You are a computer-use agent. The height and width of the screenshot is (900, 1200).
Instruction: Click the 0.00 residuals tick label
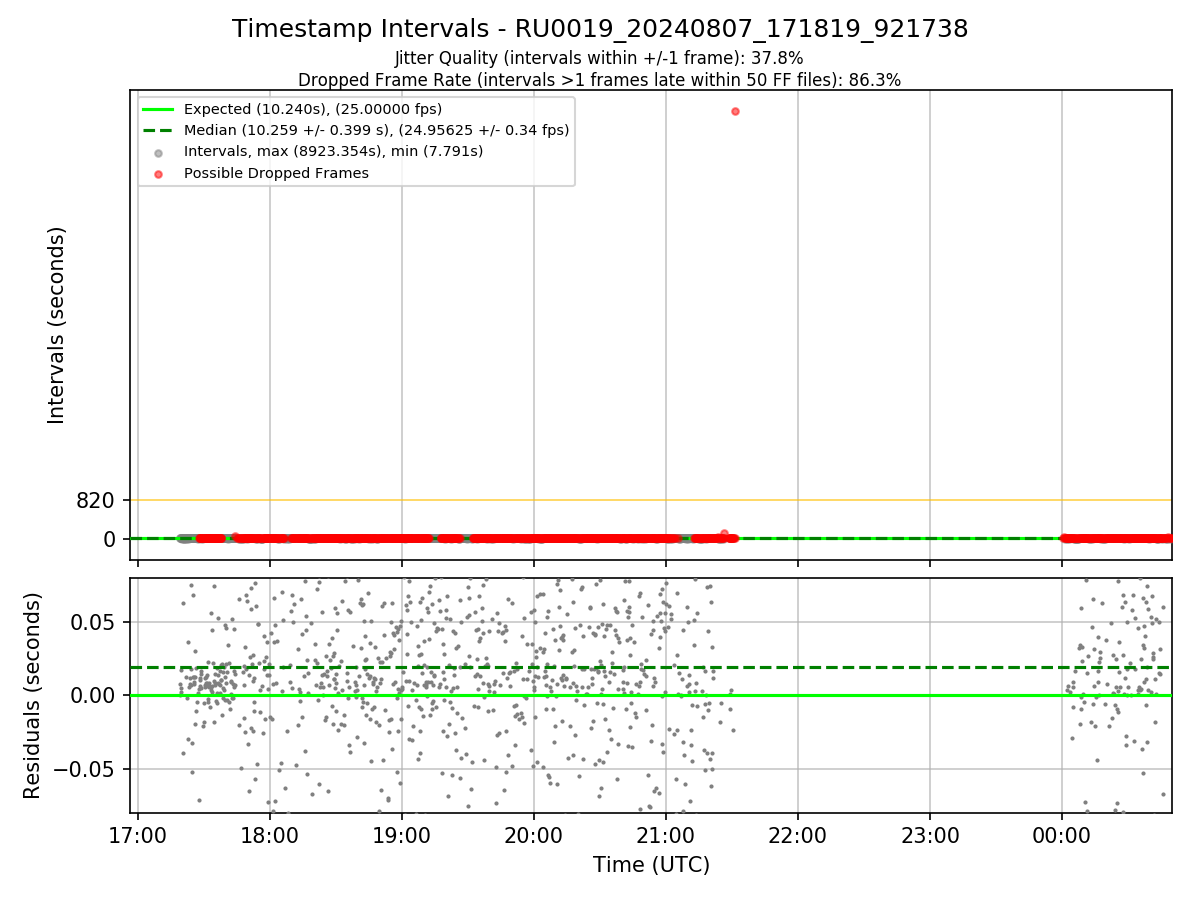(94, 695)
